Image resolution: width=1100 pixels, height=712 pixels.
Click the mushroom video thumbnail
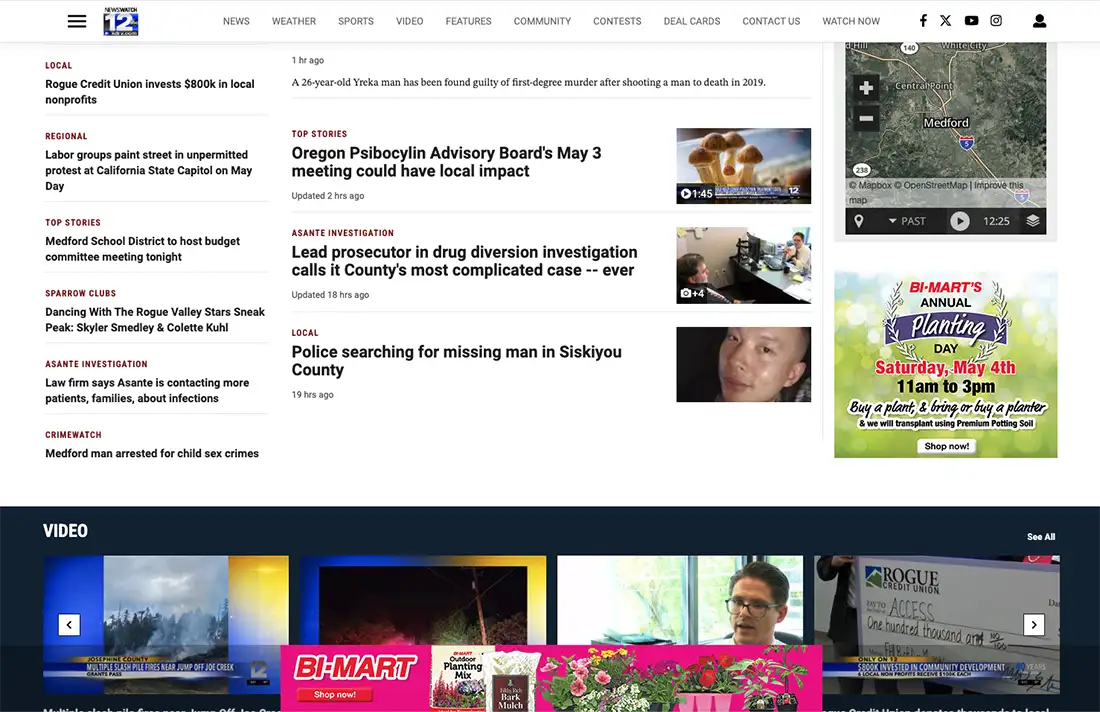(744, 166)
